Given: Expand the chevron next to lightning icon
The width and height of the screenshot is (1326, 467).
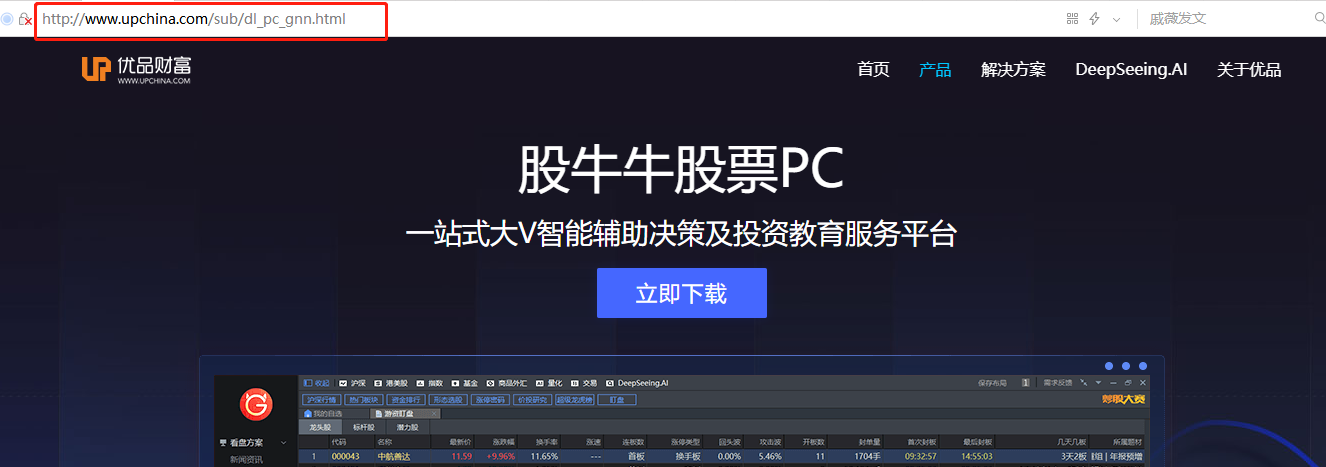Looking at the screenshot, I should click(x=1116, y=19).
